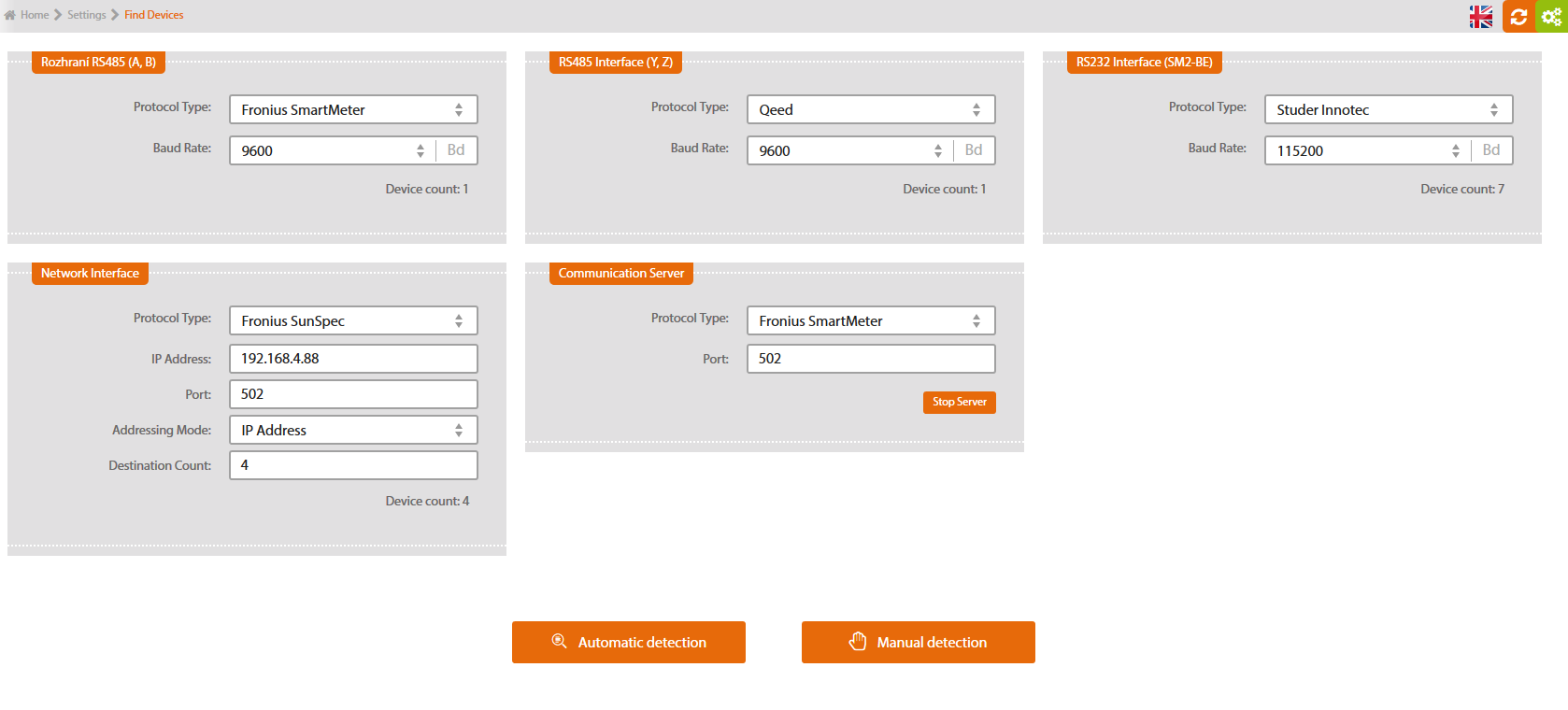The width and height of the screenshot is (1568, 710).
Task: Click the UK flag language icon
Action: 1480,17
